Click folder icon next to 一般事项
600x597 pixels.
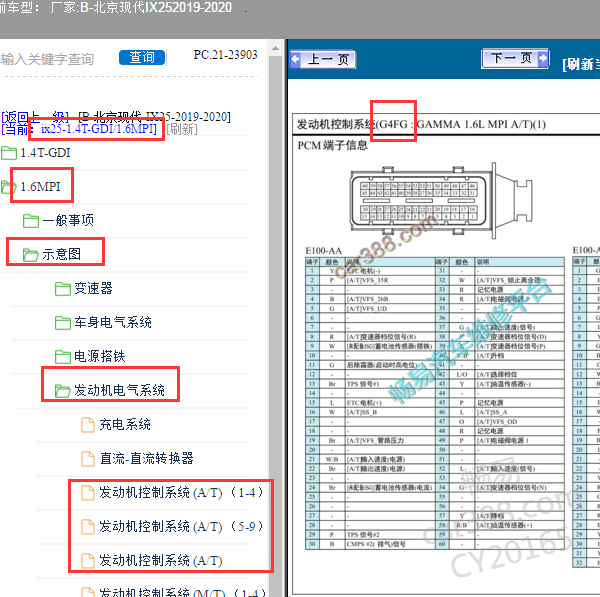(31, 221)
